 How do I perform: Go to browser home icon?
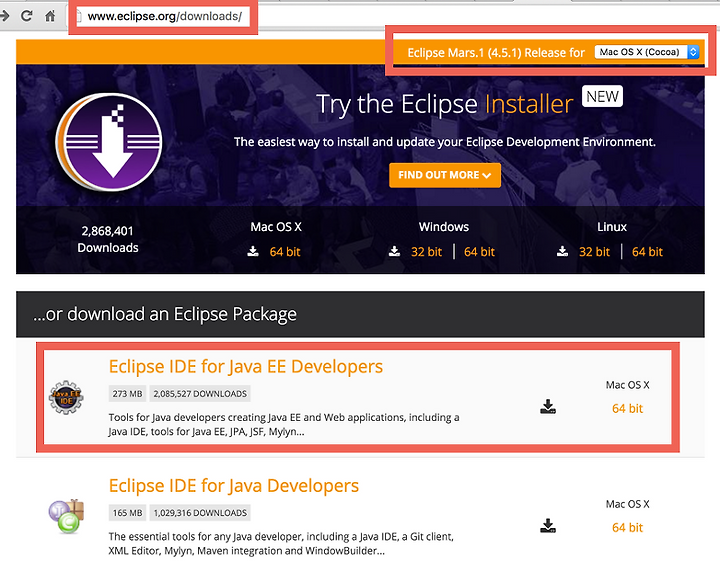pyautogui.click(x=50, y=16)
